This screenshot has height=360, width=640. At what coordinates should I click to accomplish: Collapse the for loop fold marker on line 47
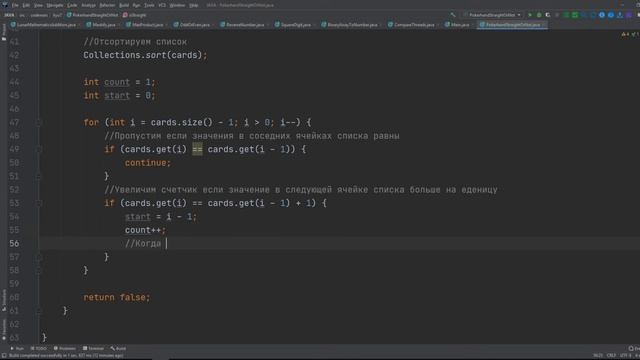click(39, 122)
